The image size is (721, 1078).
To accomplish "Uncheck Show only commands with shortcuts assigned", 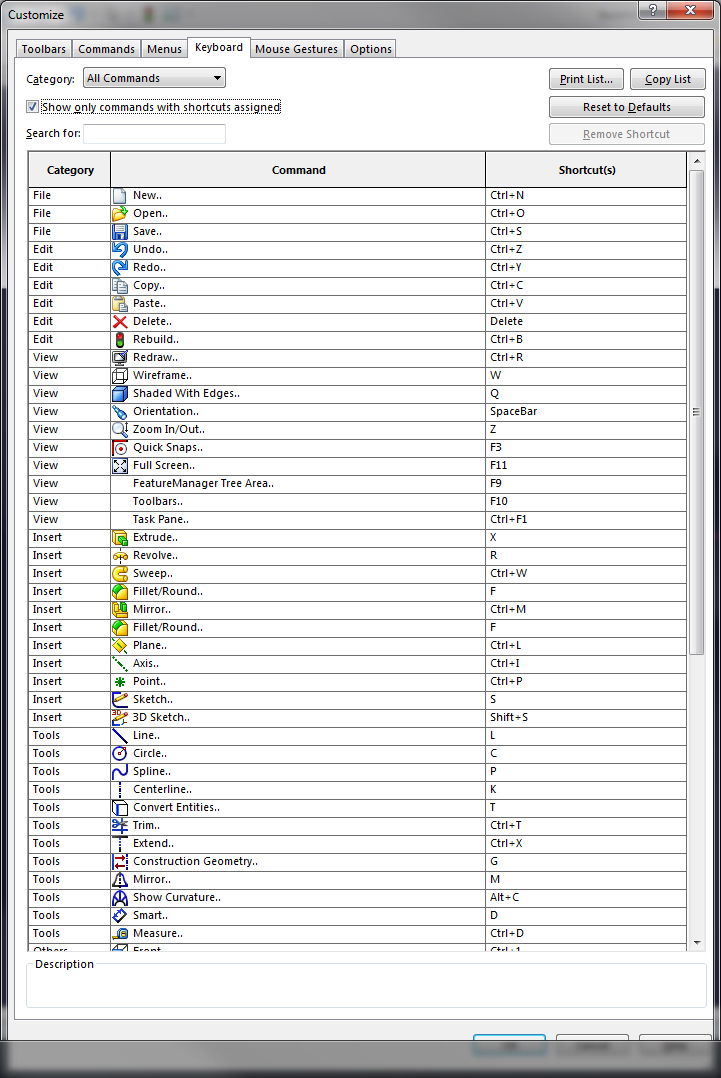I will tap(32, 107).
